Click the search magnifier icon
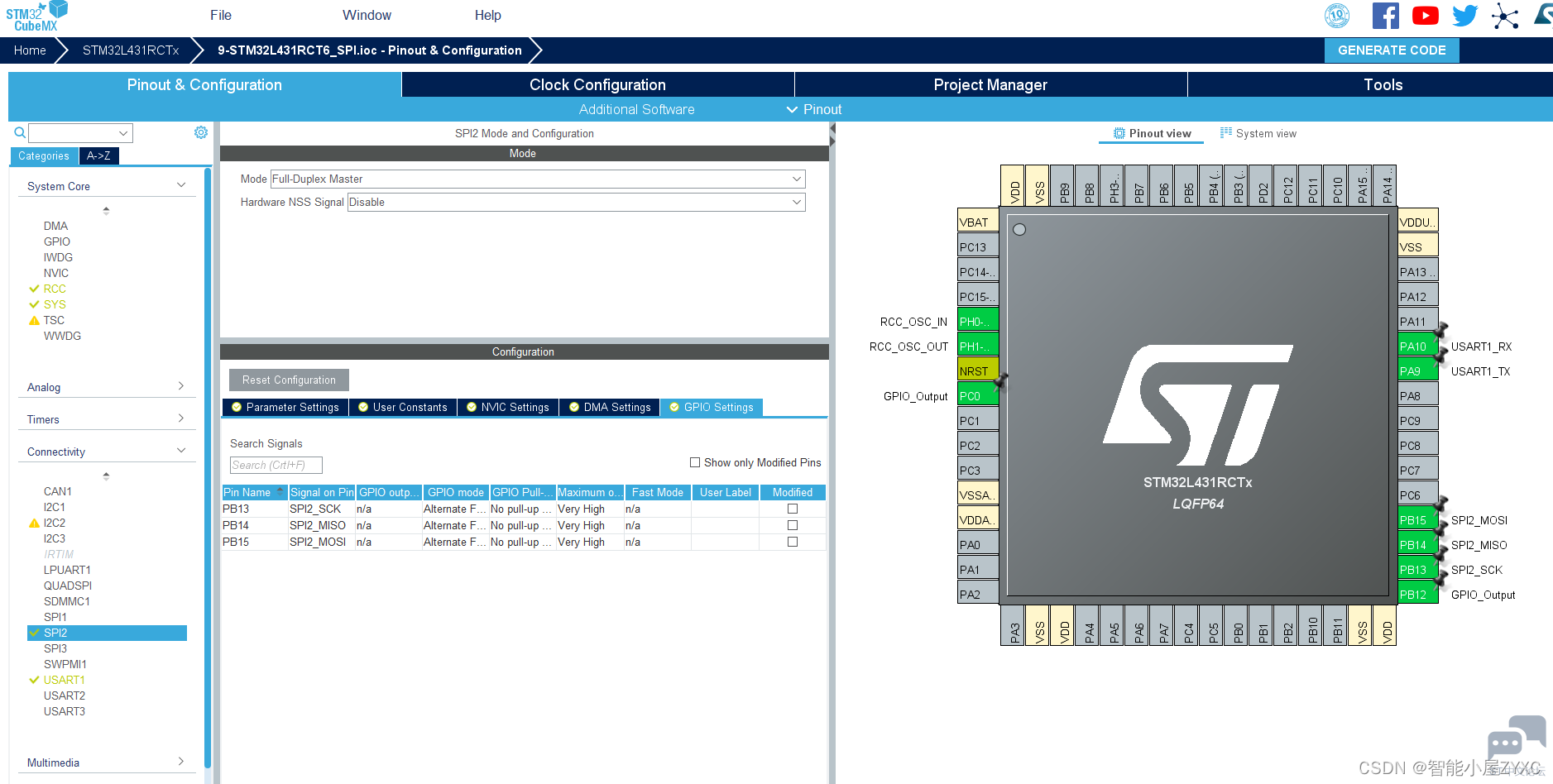The image size is (1553, 784). [x=20, y=132]
